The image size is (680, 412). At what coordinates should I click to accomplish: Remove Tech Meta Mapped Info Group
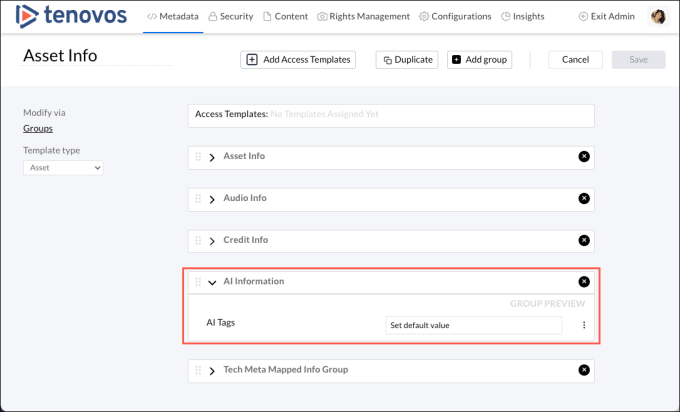click(584, 370)
